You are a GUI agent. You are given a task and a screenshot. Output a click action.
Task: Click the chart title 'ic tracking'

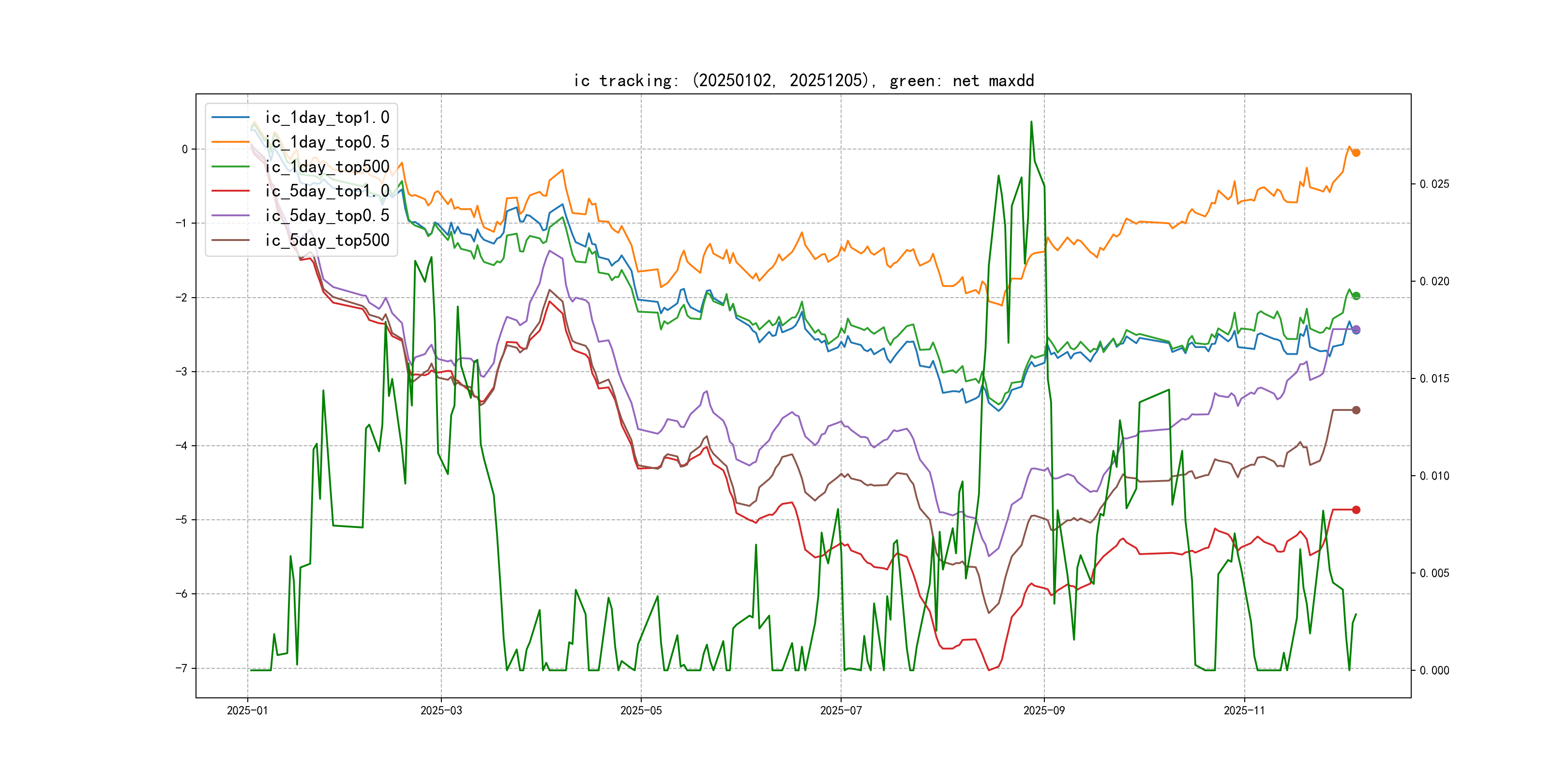click(x=803, y=80)
